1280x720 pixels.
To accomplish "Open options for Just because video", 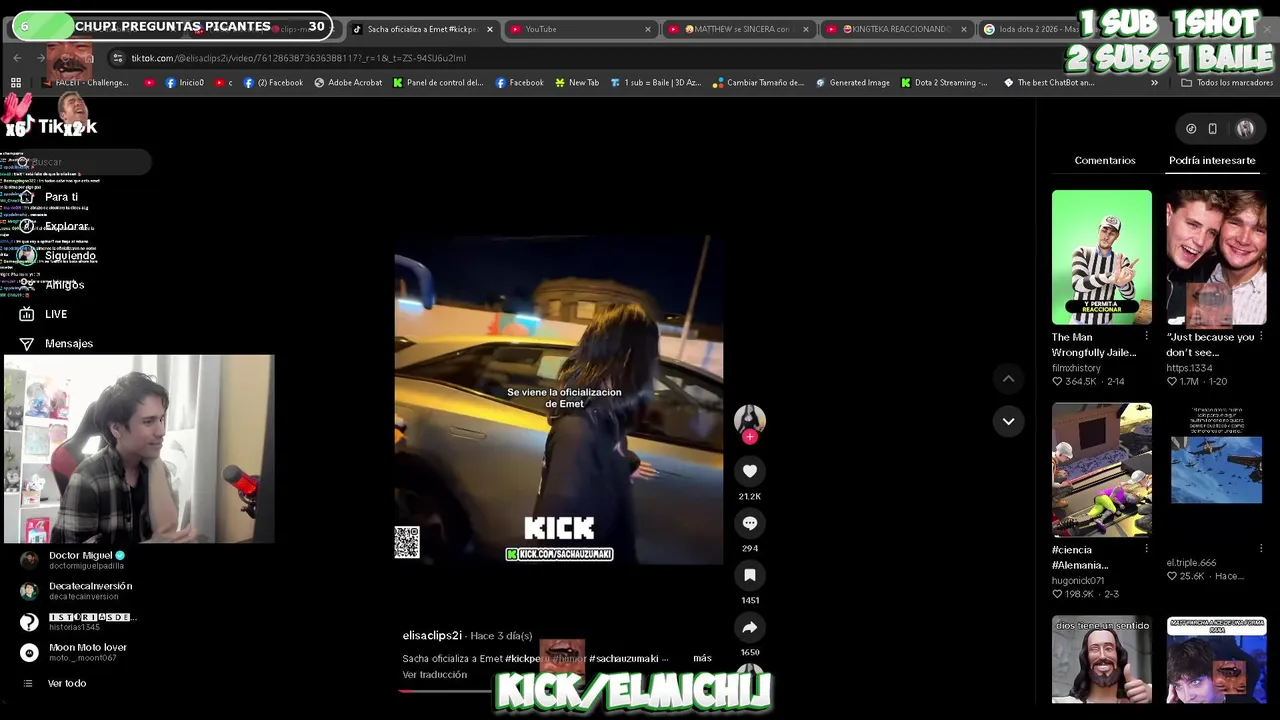I will [x=1260, y=337].
